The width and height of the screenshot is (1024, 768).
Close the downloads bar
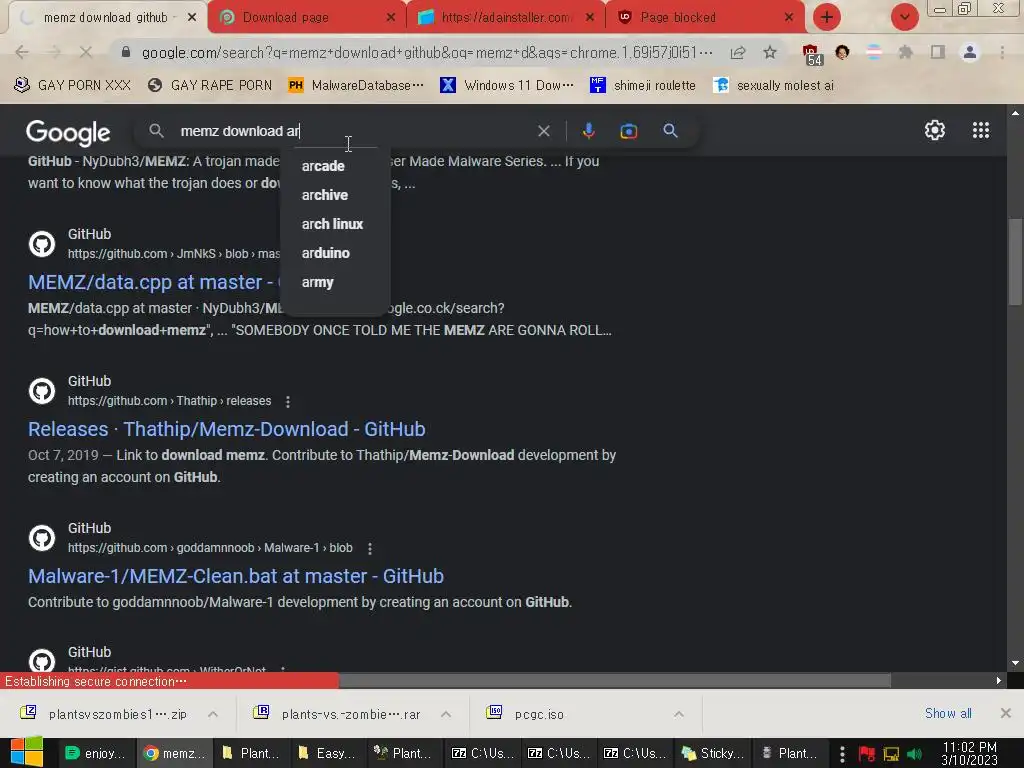point(1006,713)
